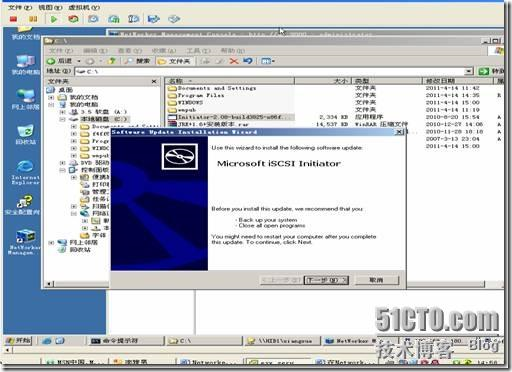512x372 pixels.
Task: Click the take snapshot toolbar icon
Action: pyautogui.click(x=93, y=19)
